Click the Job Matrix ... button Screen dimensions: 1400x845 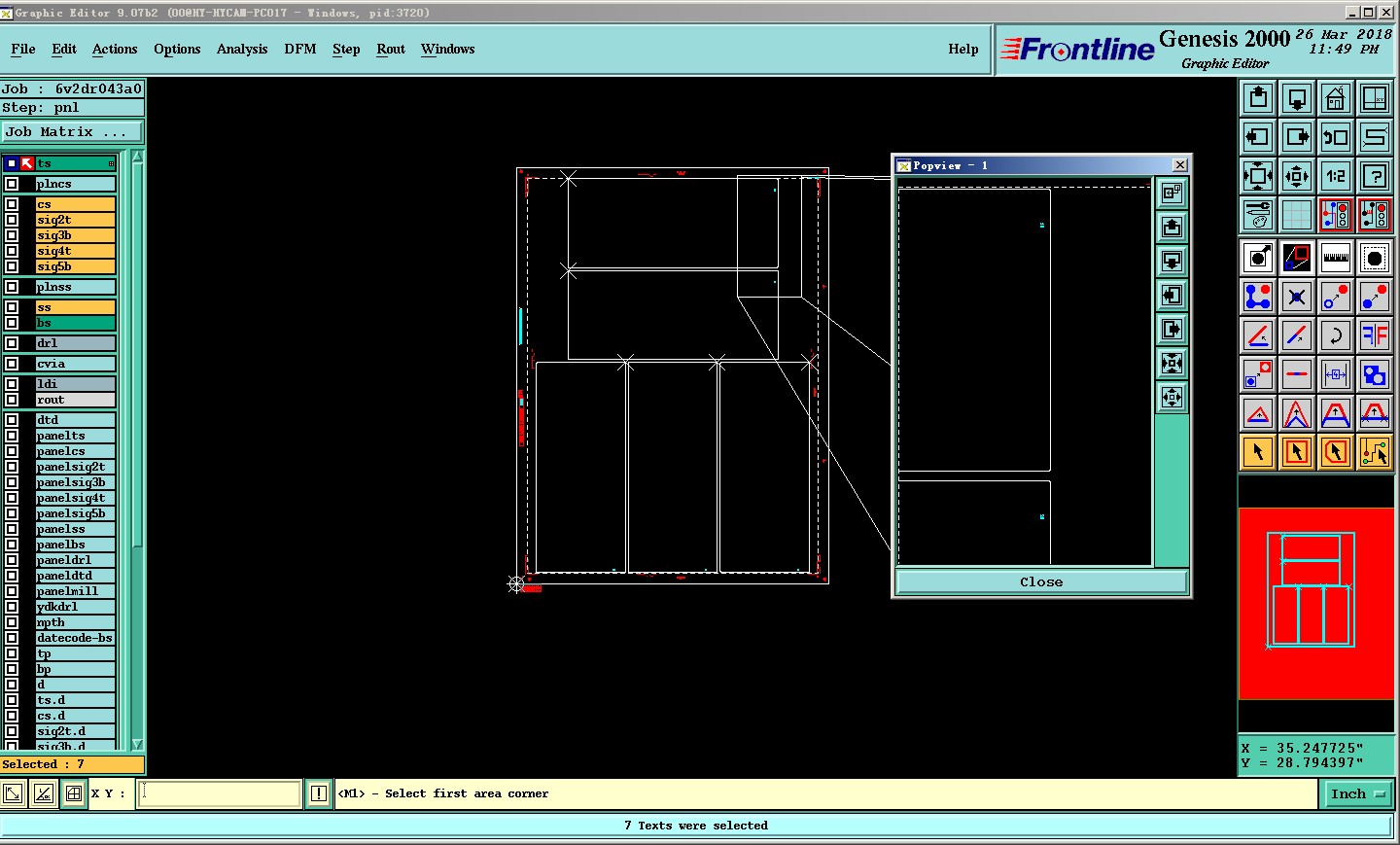72,132
